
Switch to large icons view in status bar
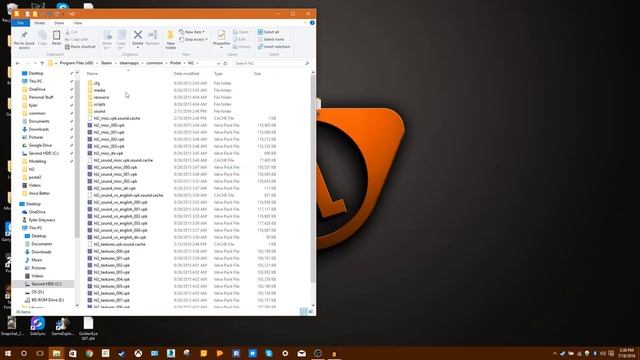point(311,312)
